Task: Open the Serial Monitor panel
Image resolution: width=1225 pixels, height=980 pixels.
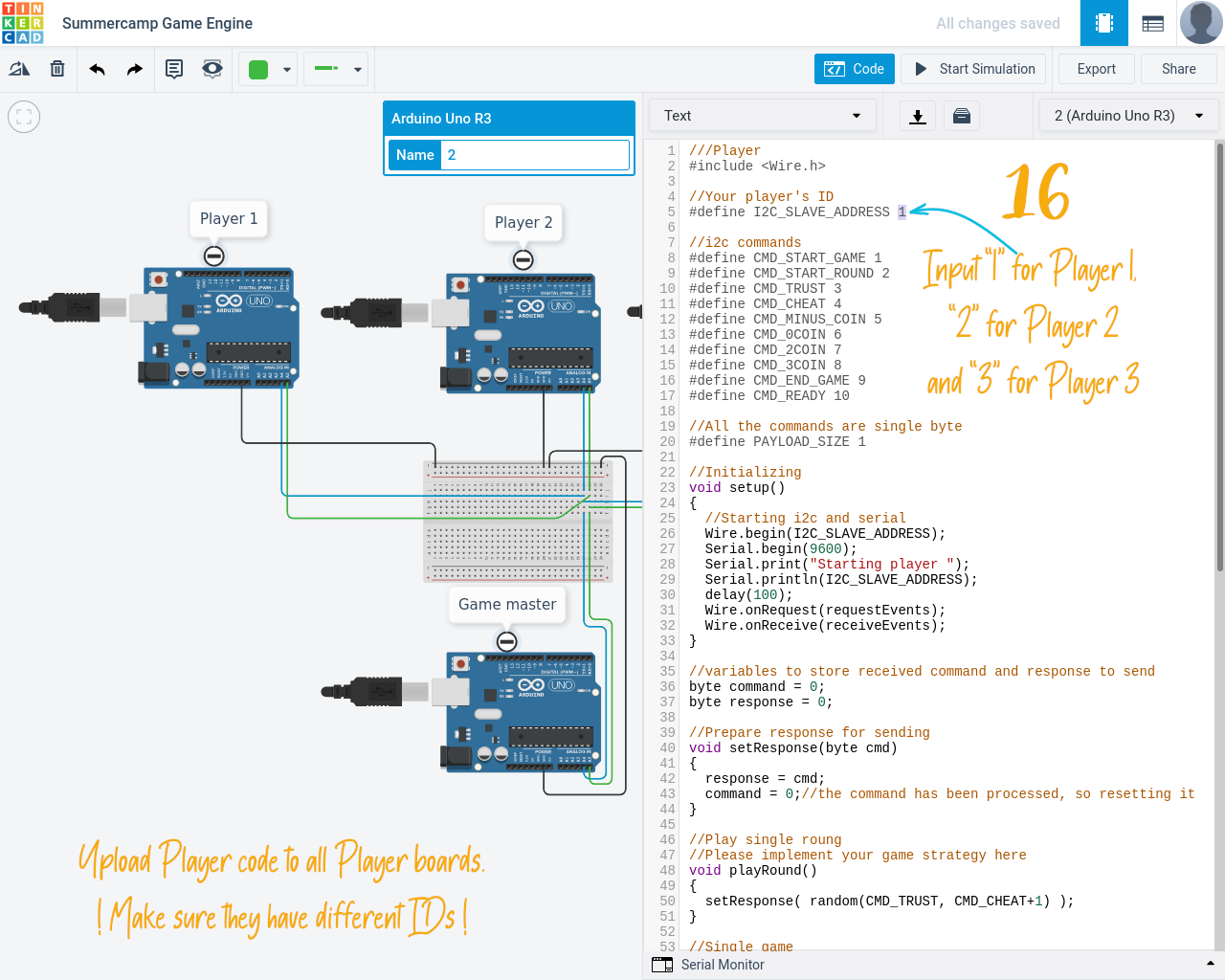Action: (x=723, y=965)
